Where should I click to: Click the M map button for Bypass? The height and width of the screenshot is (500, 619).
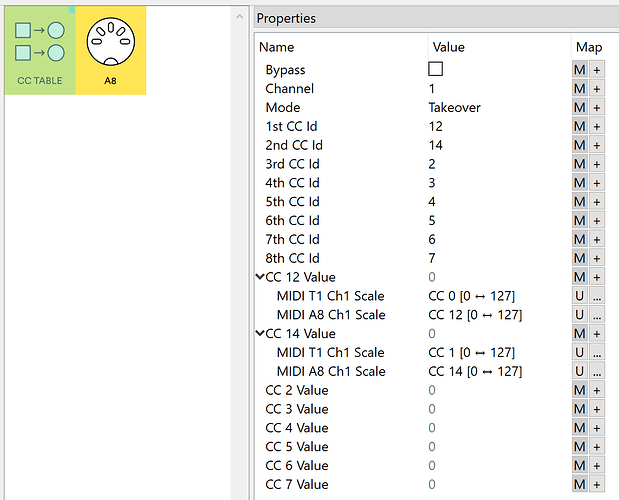pyautogui.click(x=579, y=70)
